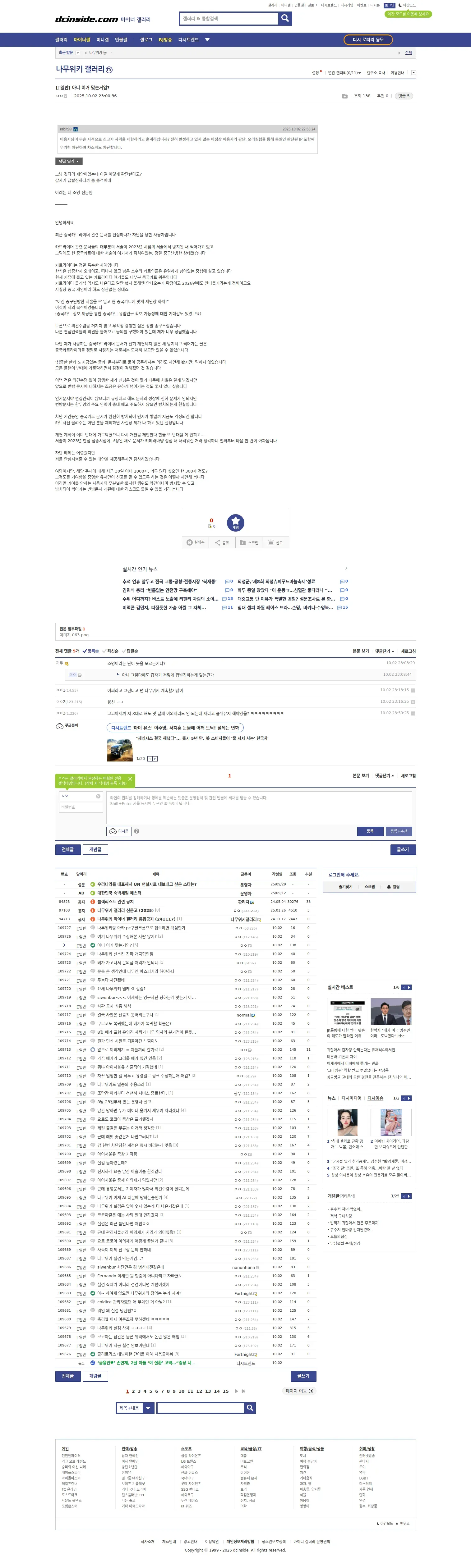471x1568 pixels.
Task: Click the 본문 보기 link above comments
Action: (x=361, y=651)
